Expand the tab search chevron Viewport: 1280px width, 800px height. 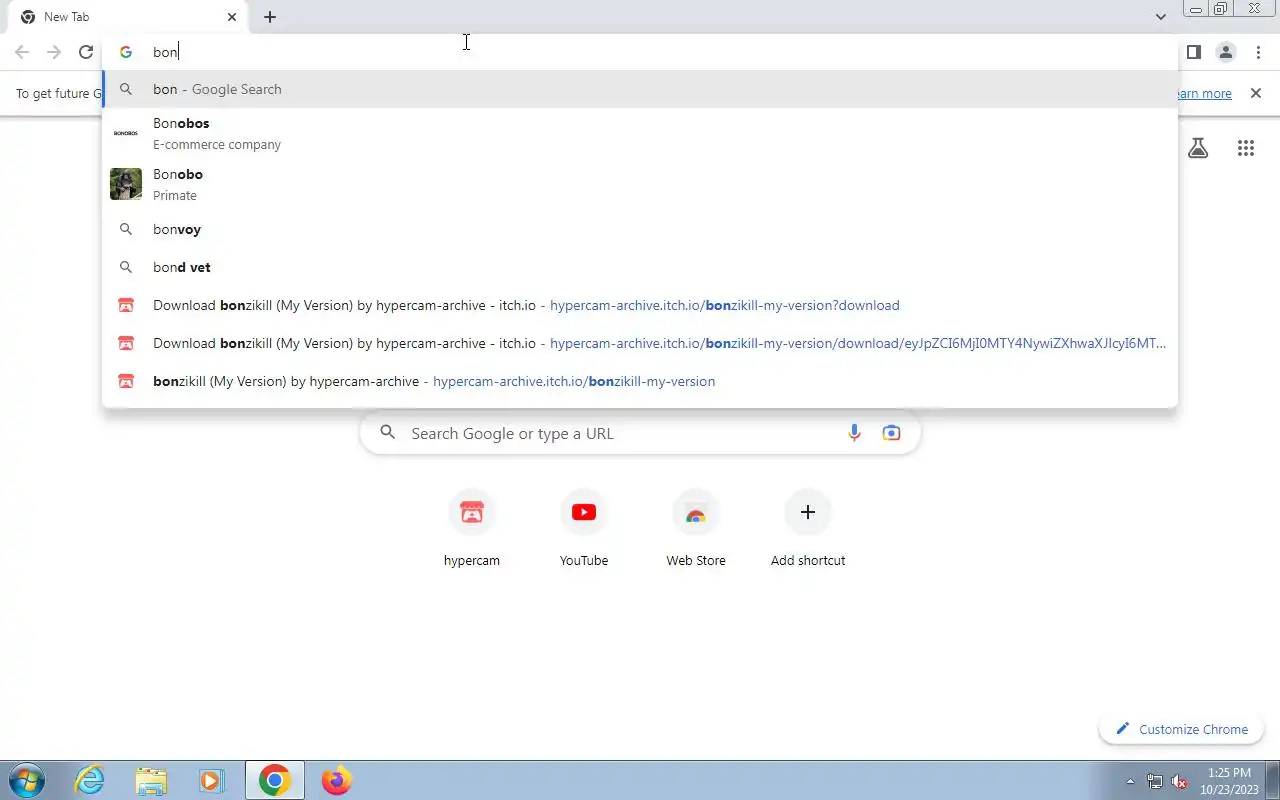[x=1160, y=17]
